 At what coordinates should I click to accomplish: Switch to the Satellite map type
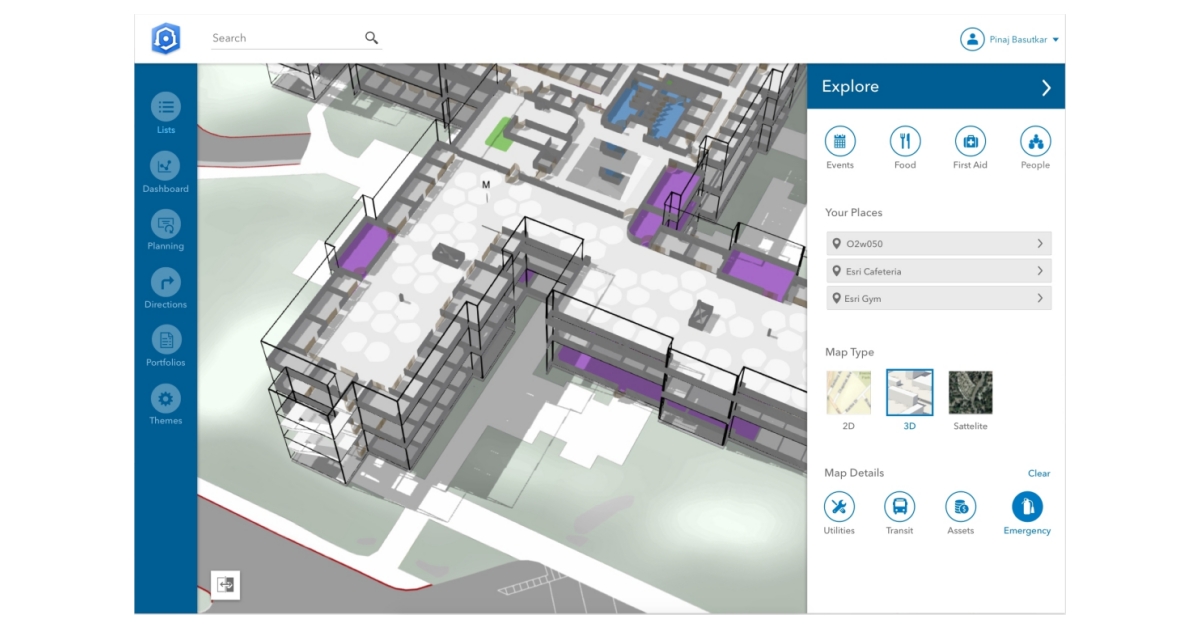coord(969,392)
